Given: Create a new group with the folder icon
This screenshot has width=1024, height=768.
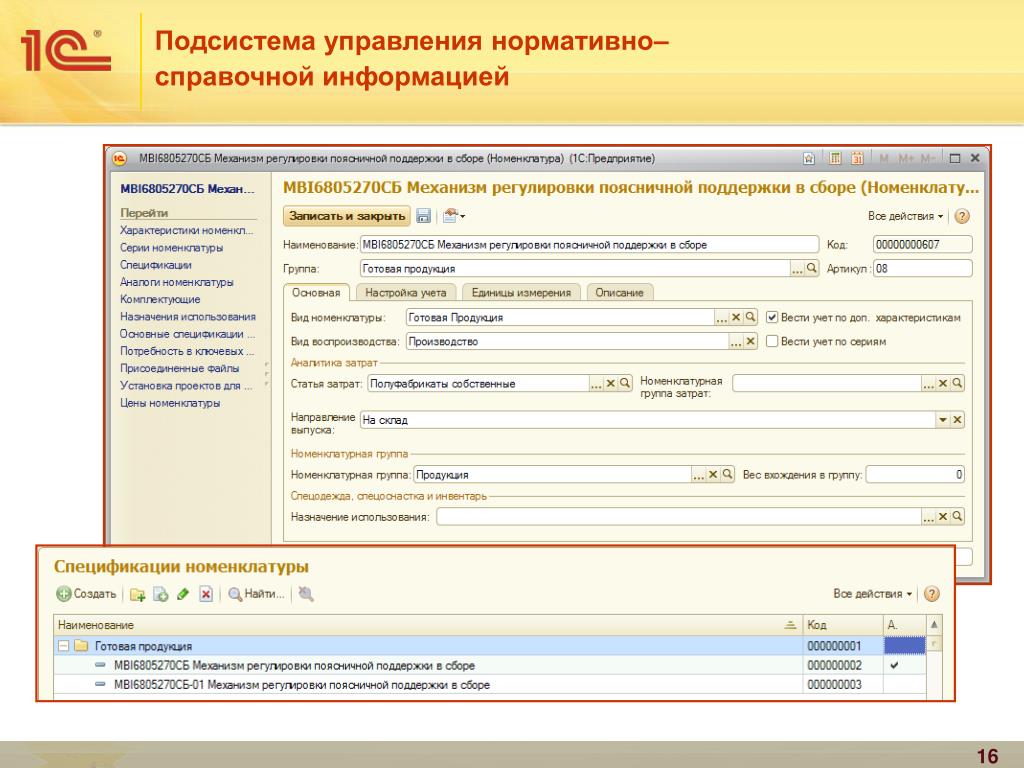Looking at the screenshot, I should [x=137, y=594].
